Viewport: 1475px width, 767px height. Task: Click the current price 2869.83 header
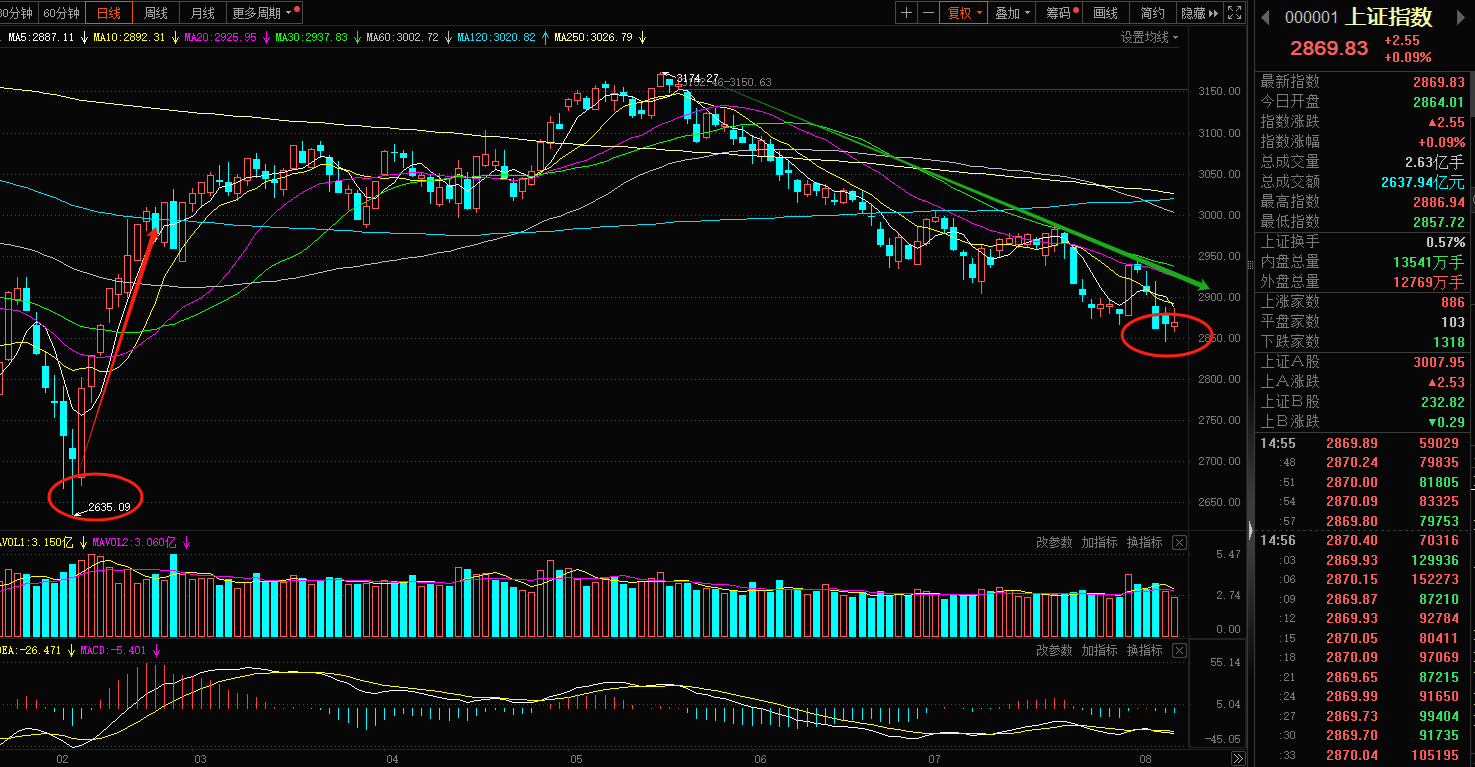pos(1328,48)
